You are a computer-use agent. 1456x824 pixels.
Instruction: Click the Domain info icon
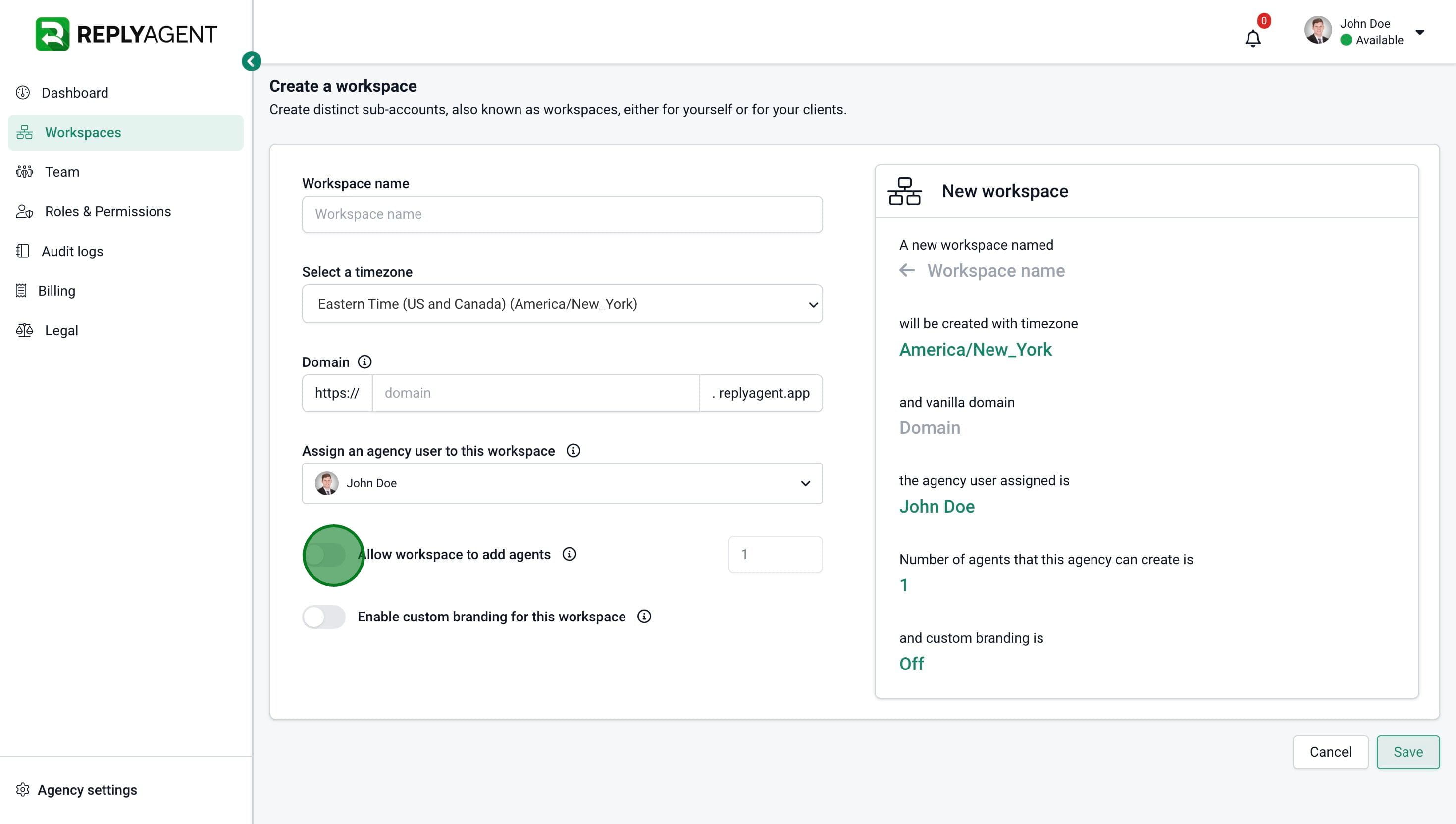pos(365,361)
